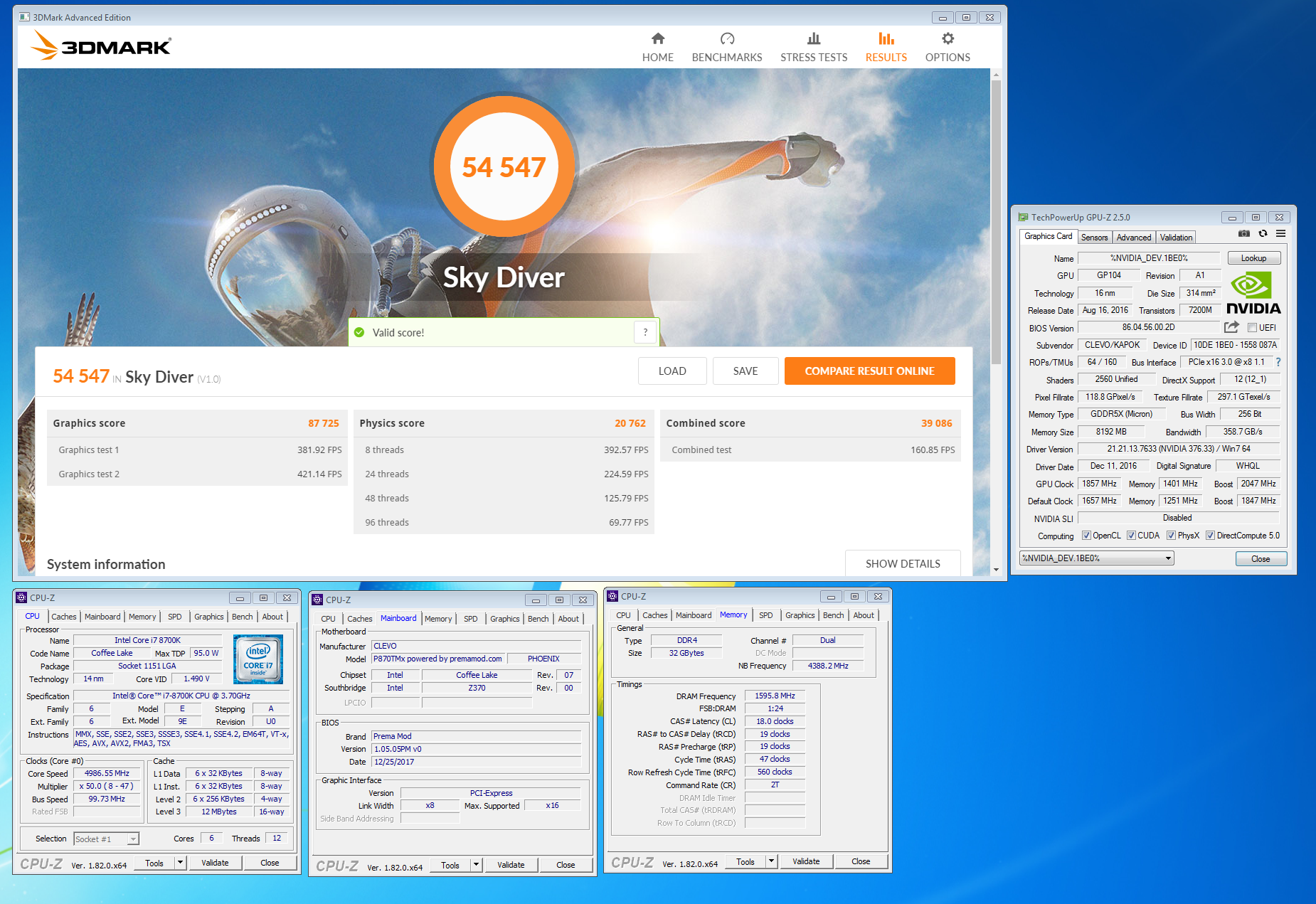Open the SPD tab in the CPU-Z Memory window

[x=765, y=615]
